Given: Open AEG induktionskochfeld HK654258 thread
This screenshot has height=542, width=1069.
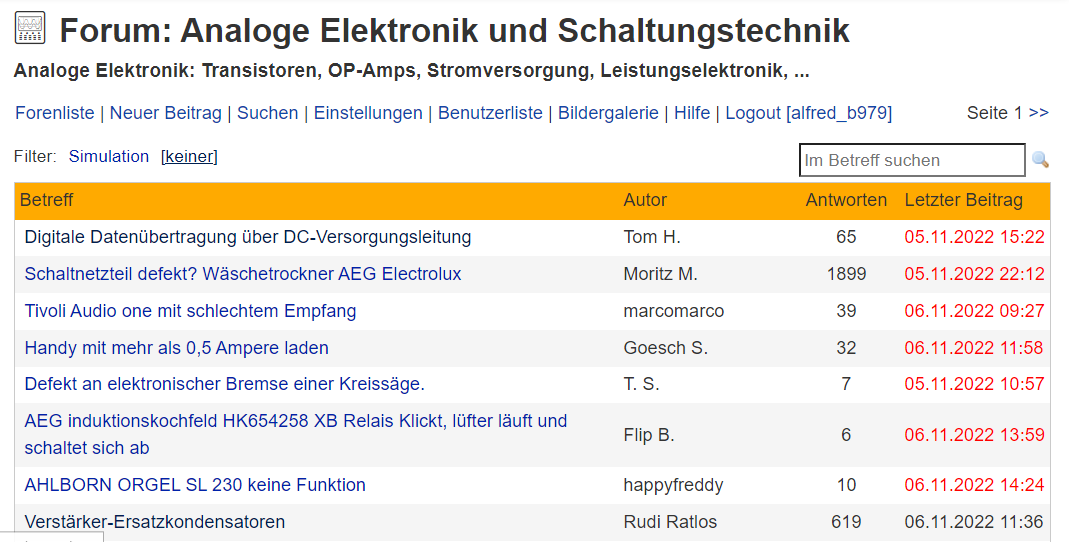Looking at the screenshot, I should pos(296,434).
